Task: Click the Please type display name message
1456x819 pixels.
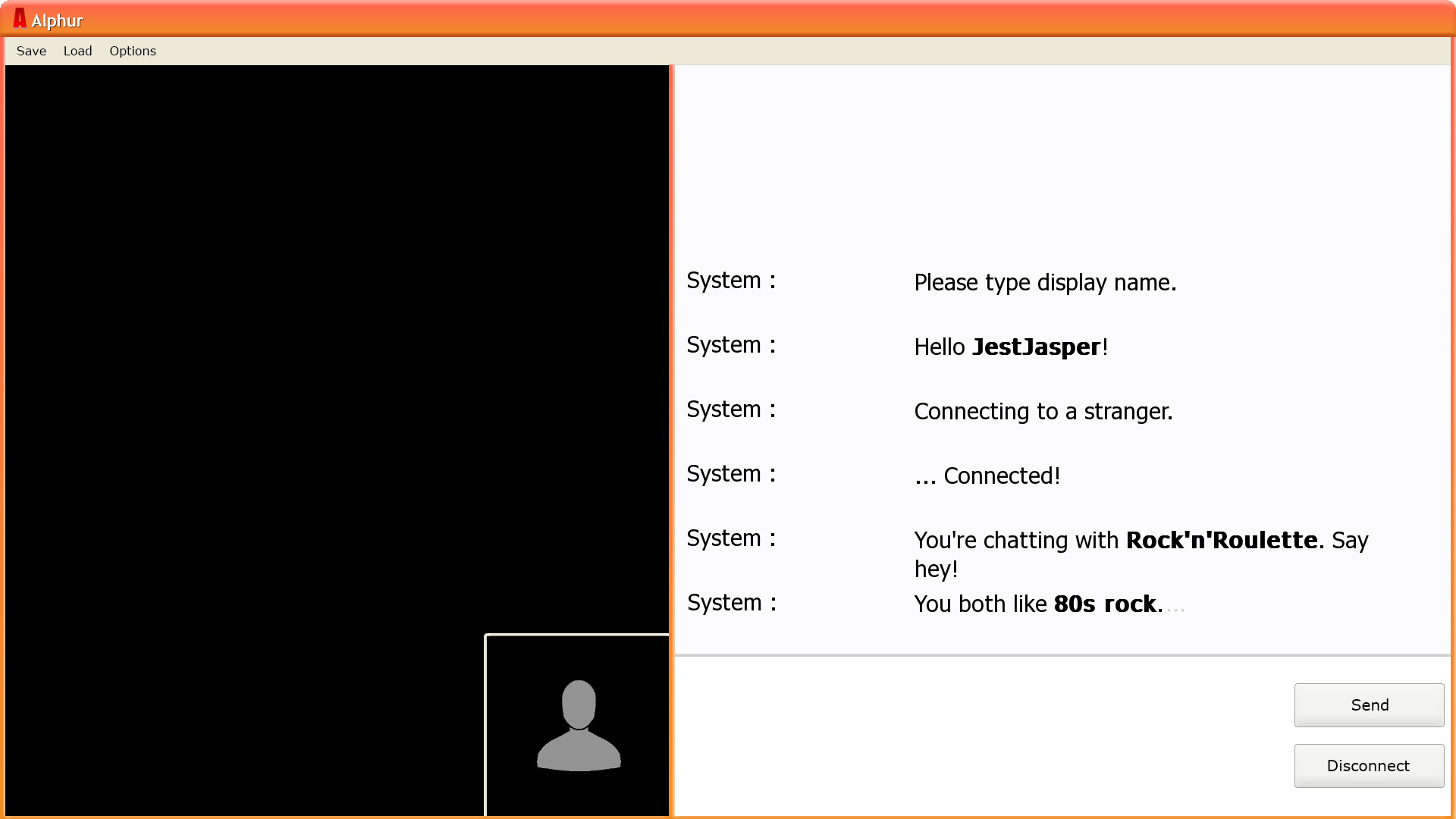Action: pyautogui.click(x=1045, y=282)
